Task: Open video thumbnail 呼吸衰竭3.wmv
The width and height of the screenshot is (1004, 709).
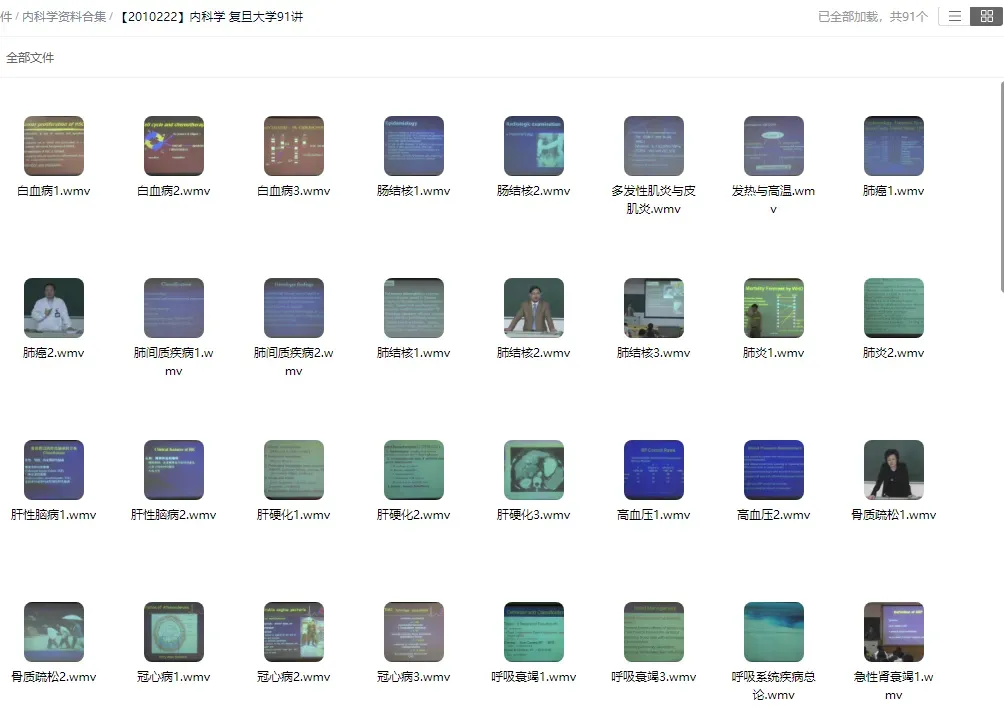Action: 654,632
